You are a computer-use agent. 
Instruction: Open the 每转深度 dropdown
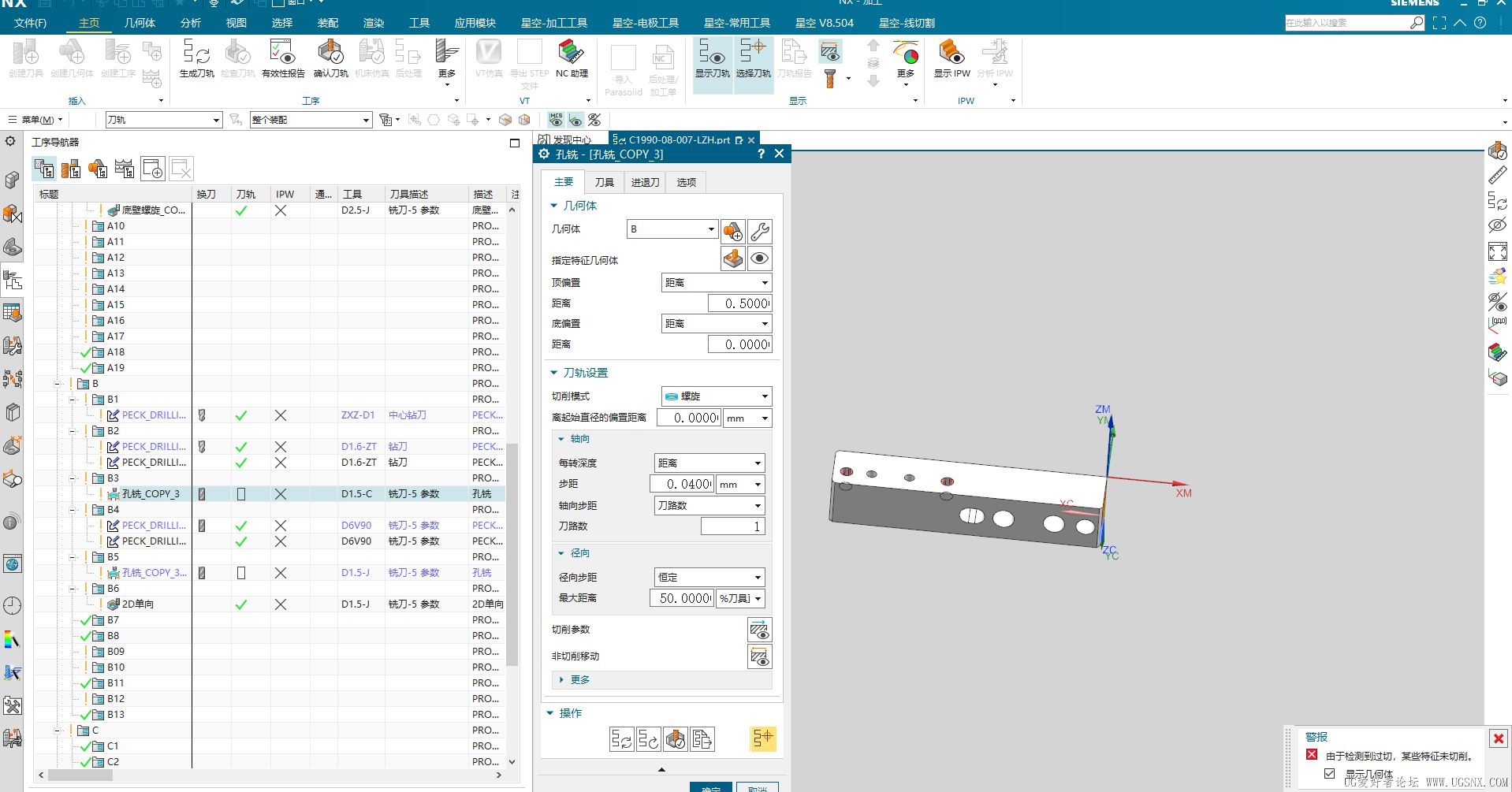709,463
